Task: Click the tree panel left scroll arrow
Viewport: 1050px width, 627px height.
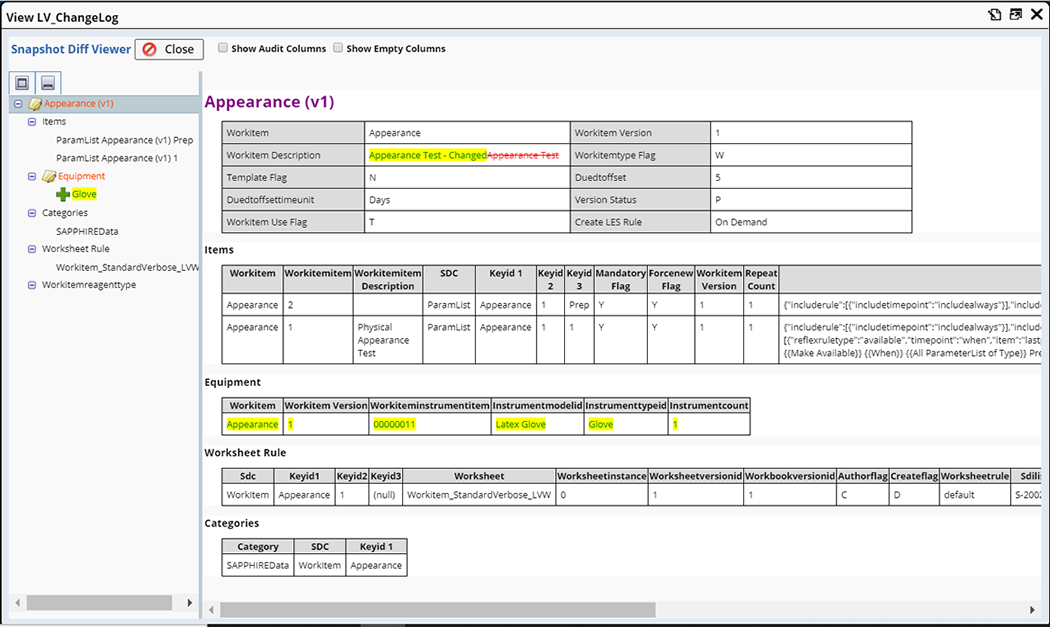Action: pos(17,602)
